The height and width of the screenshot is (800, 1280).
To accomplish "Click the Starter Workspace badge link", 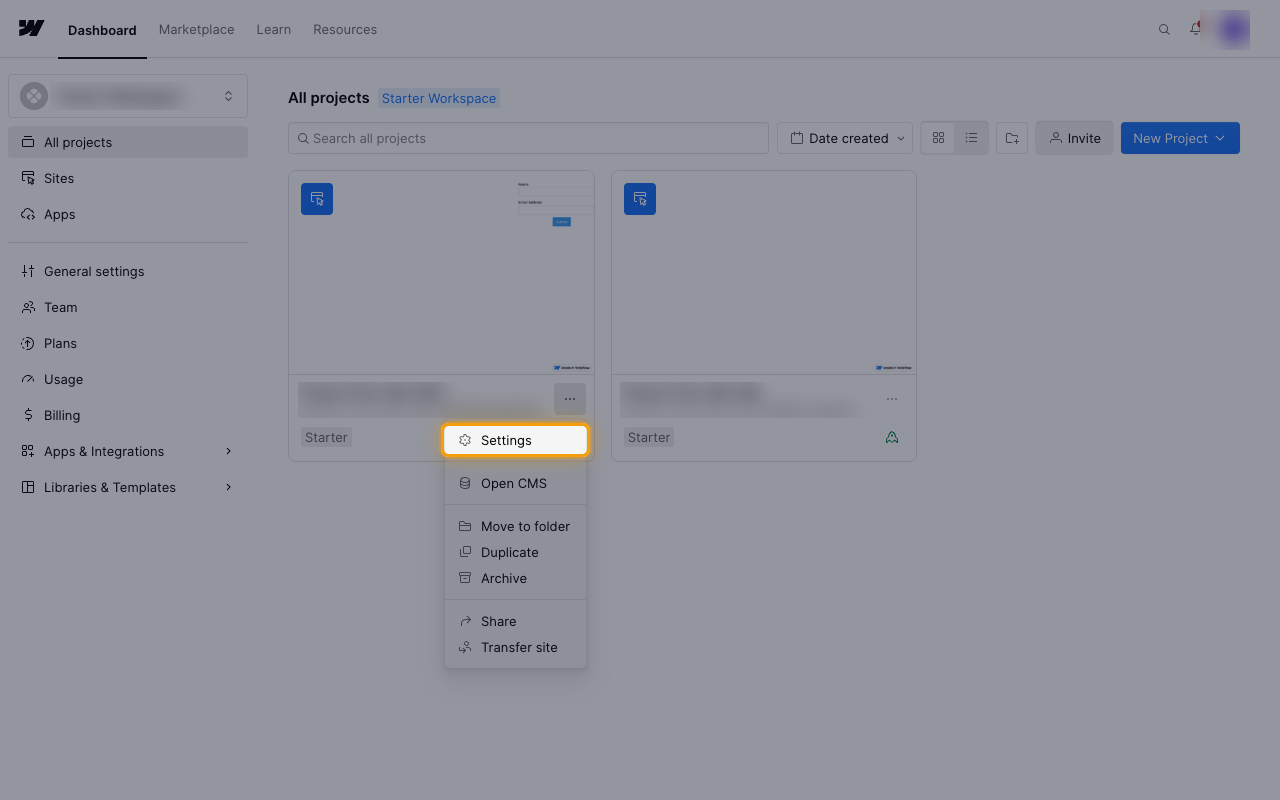I will (x=439, y=98).
